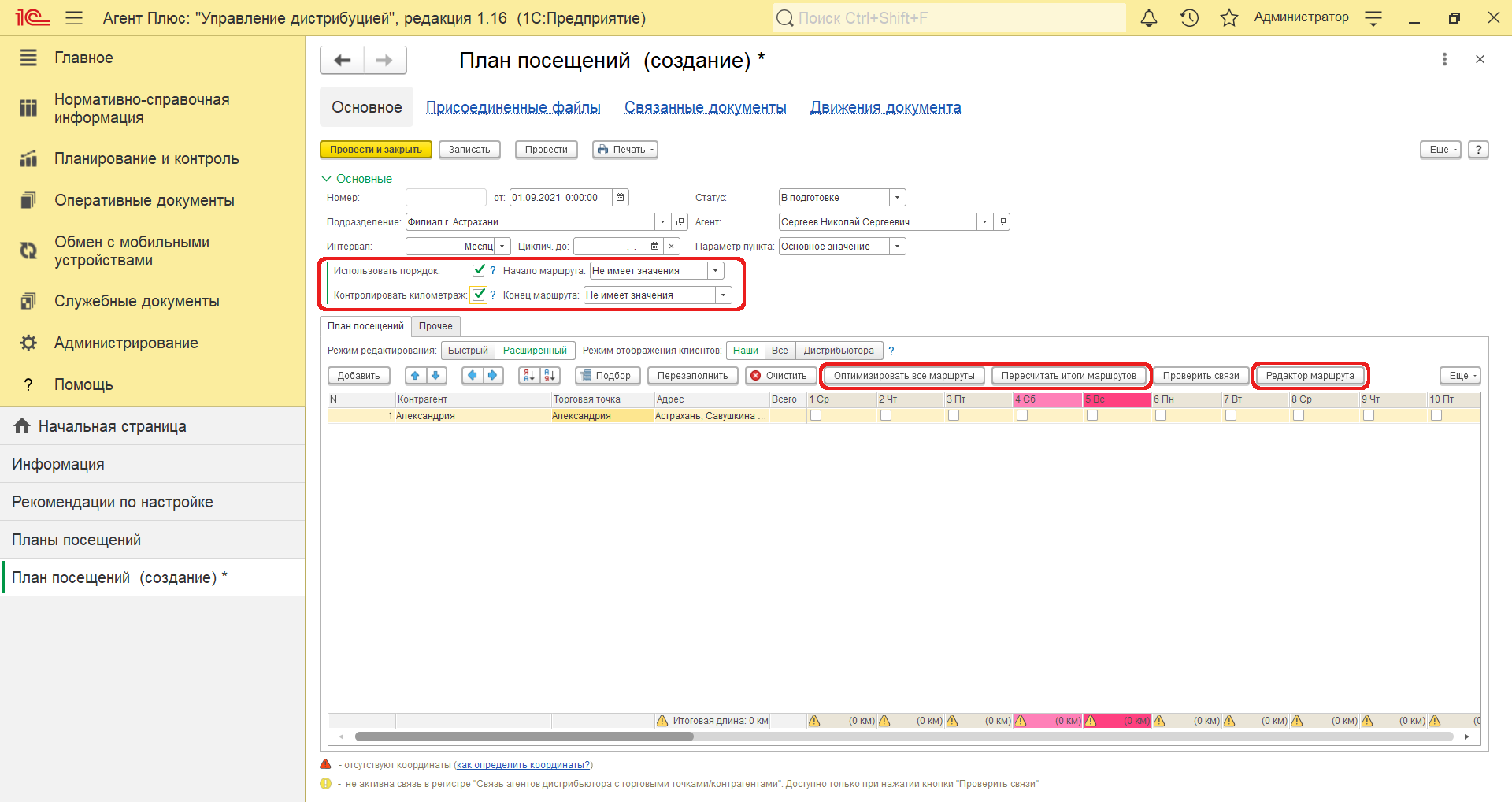Screen dimensions: 1512x802
Task: Open Подразделение record via open icon
Action: pyautogui.click(x=680, y=222)
